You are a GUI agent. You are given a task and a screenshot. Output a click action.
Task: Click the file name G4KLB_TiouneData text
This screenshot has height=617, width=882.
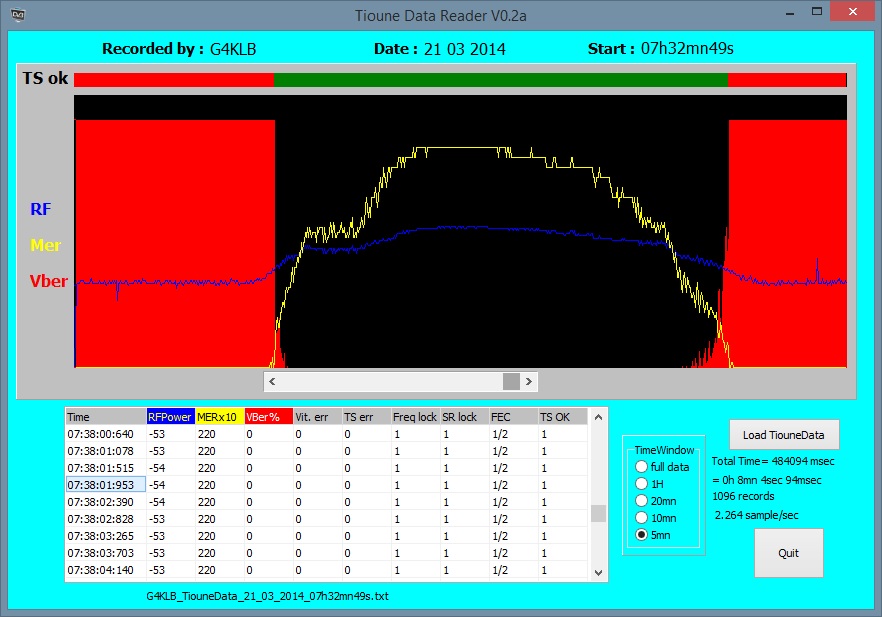[267, 596]
